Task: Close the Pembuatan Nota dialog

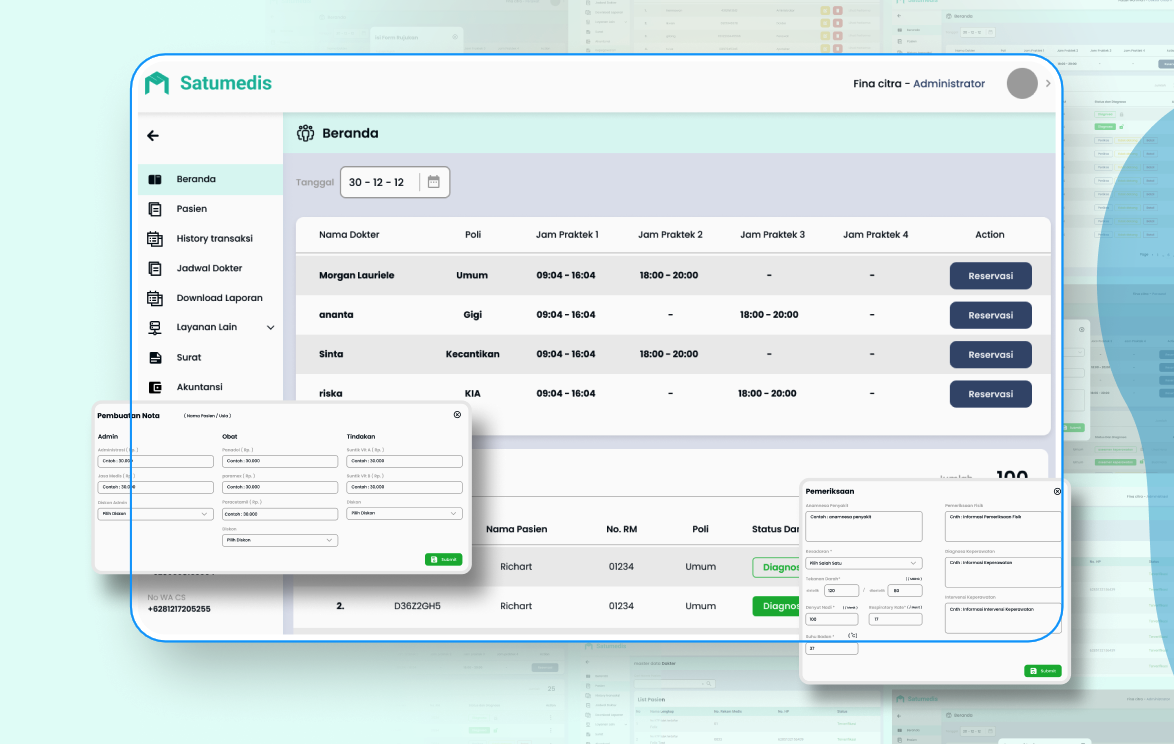Action: 457,415
